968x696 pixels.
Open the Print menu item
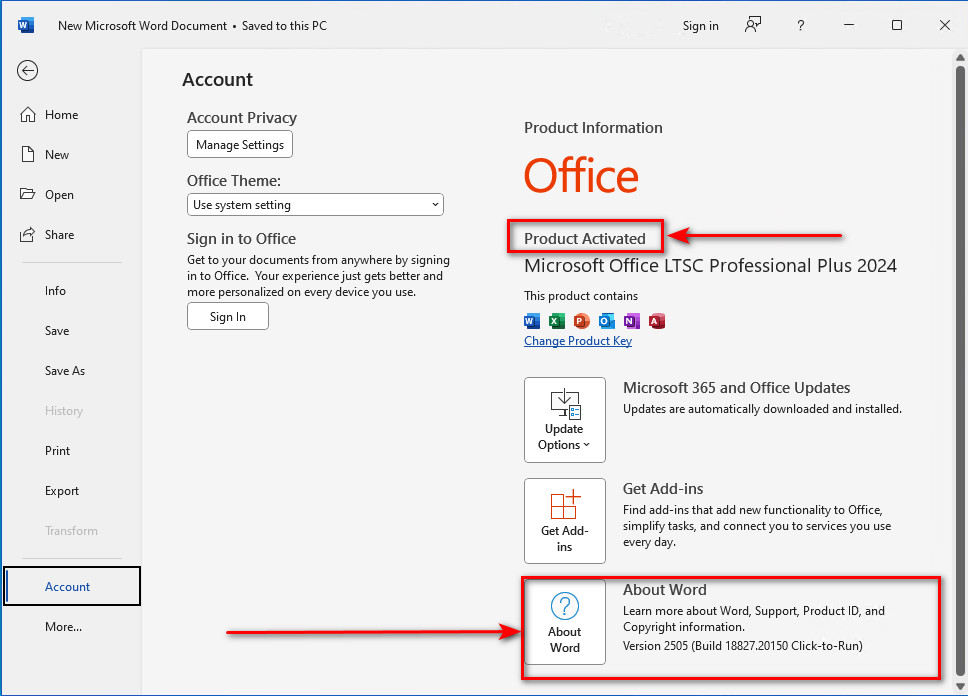(57, 451)
